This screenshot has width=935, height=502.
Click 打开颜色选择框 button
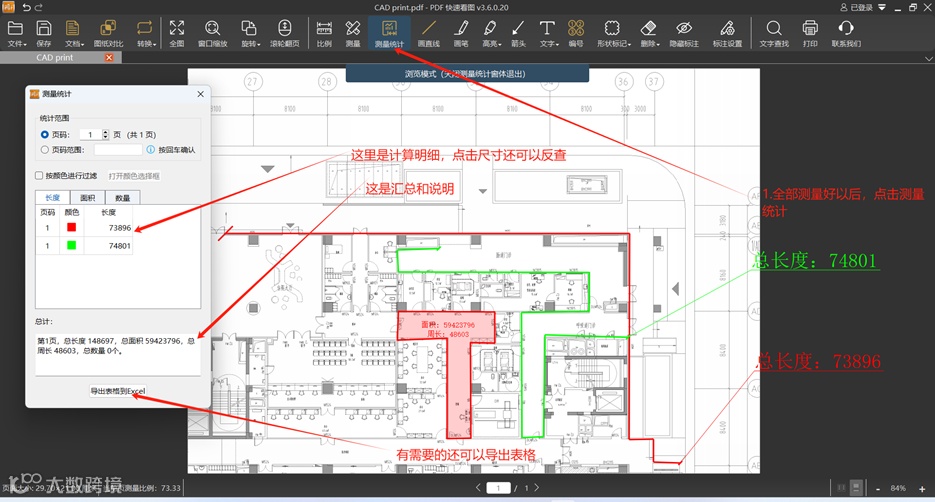[134, 176]
